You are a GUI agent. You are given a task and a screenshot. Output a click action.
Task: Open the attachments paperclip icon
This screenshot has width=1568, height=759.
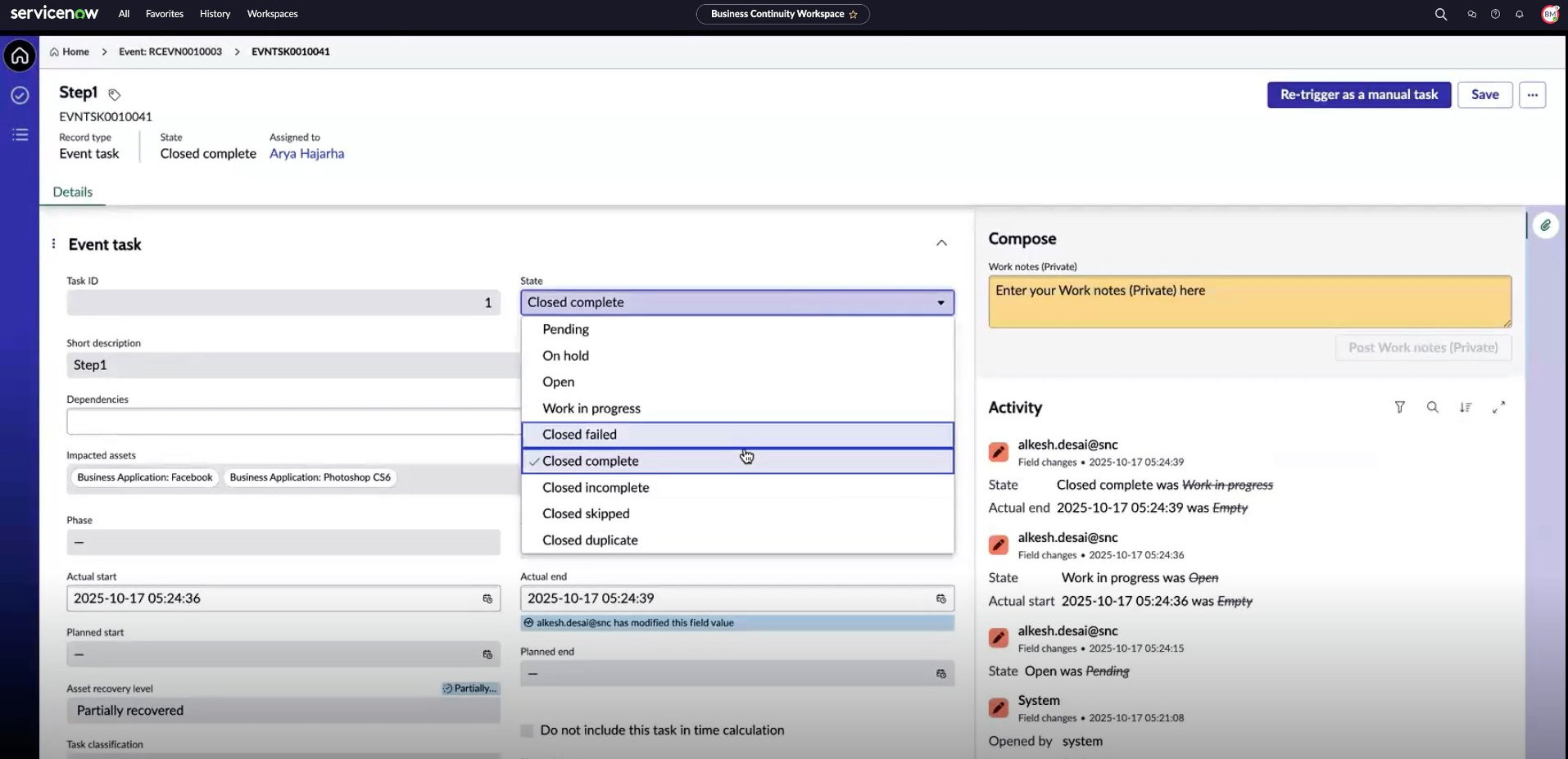(1545, 225)
